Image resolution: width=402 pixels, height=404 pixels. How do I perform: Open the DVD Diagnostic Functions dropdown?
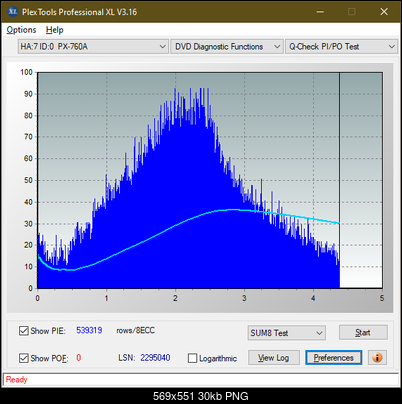pos(227,47)
